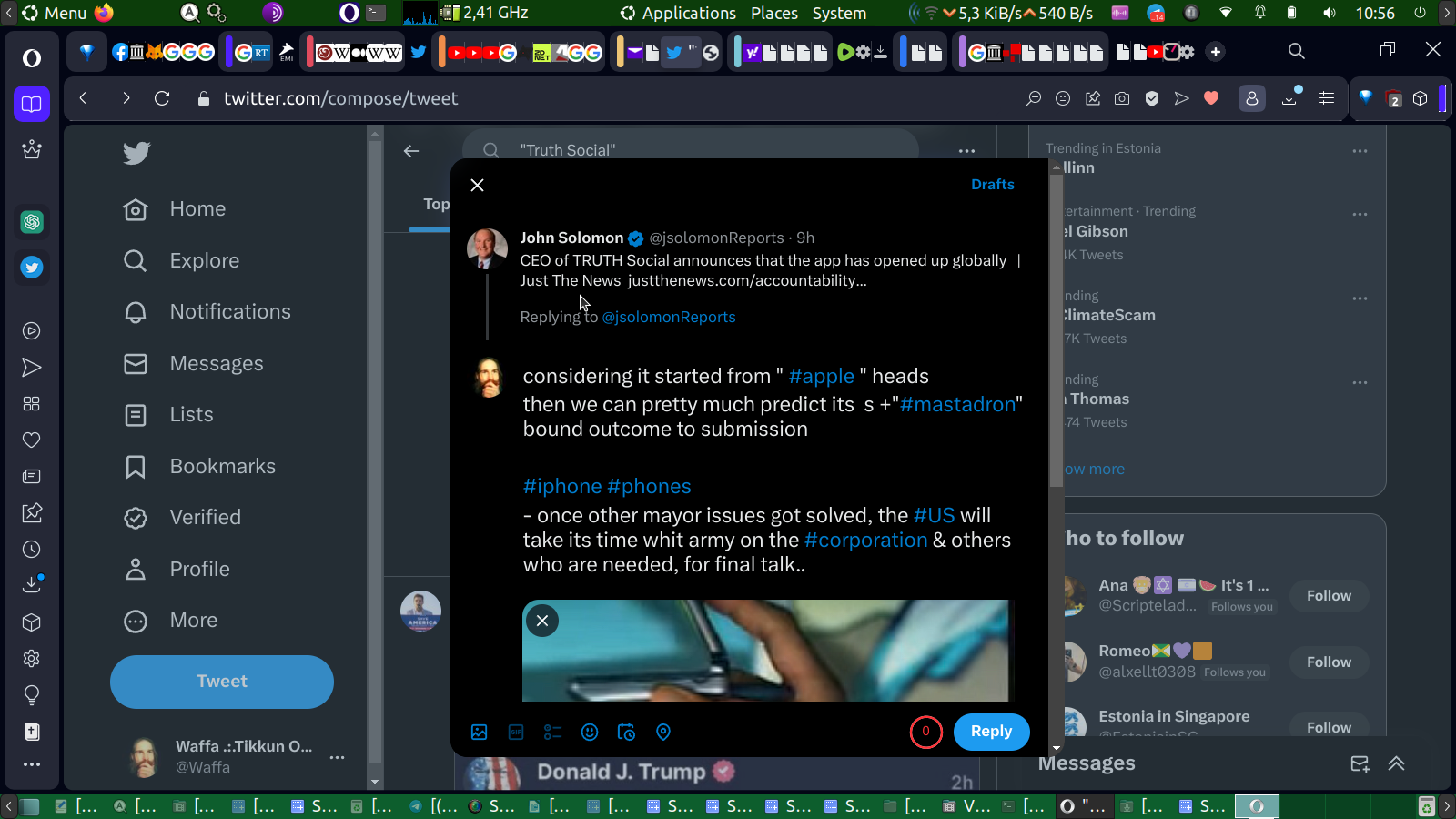The image size is (1456, 819).
Task: Click the blue Tweet button
Action: (x=222, y=682)
